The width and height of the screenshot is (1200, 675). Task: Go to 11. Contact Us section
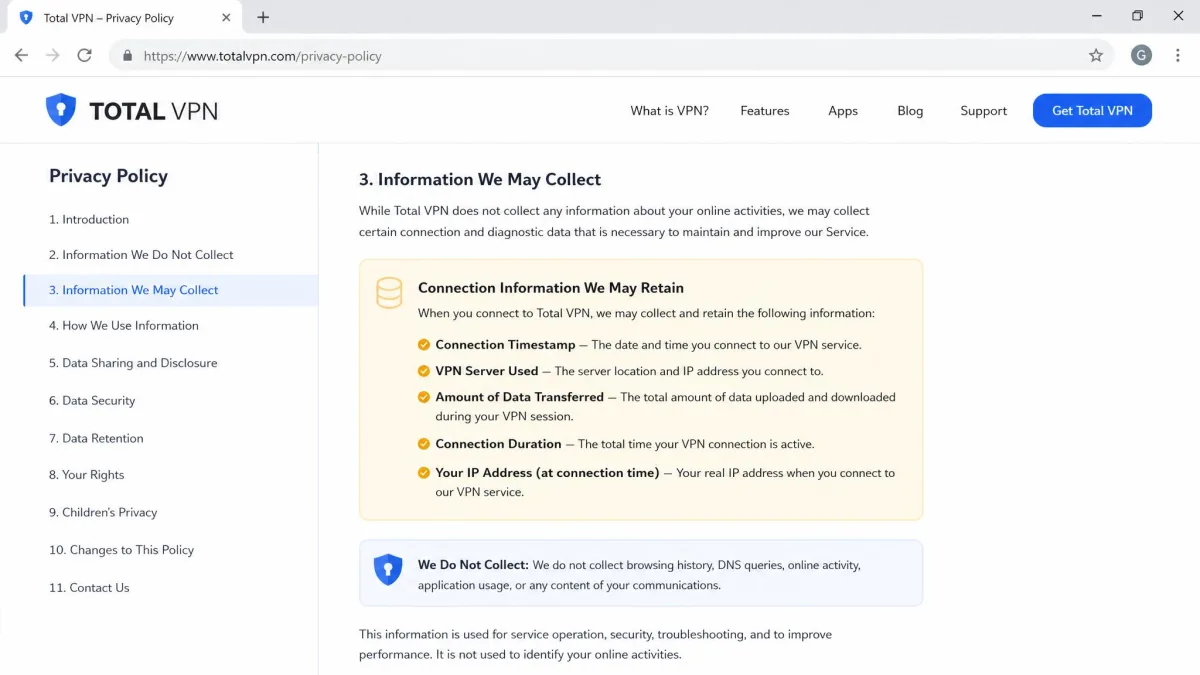[89, 588]
